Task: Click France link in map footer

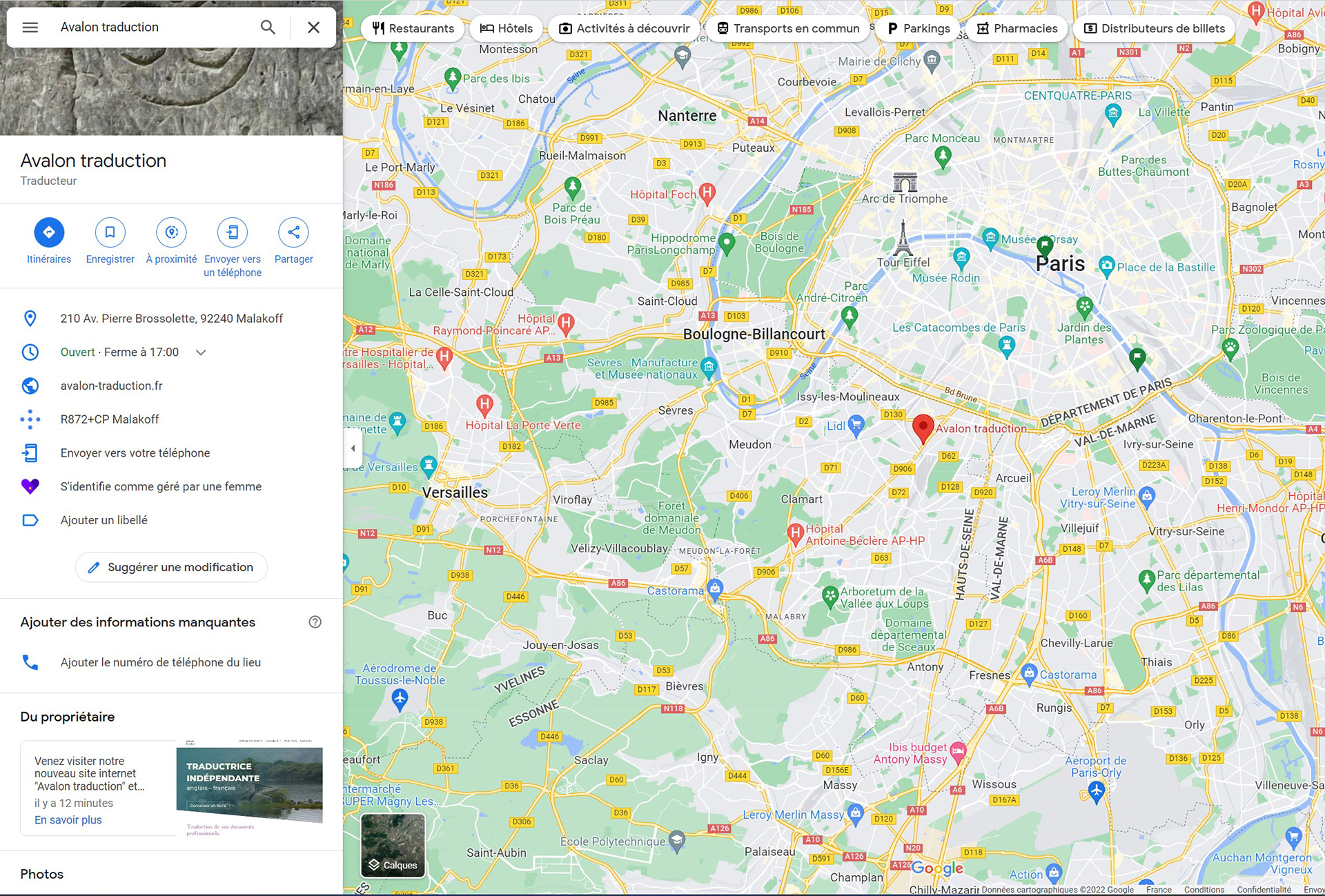Action: pos(1159,890)
